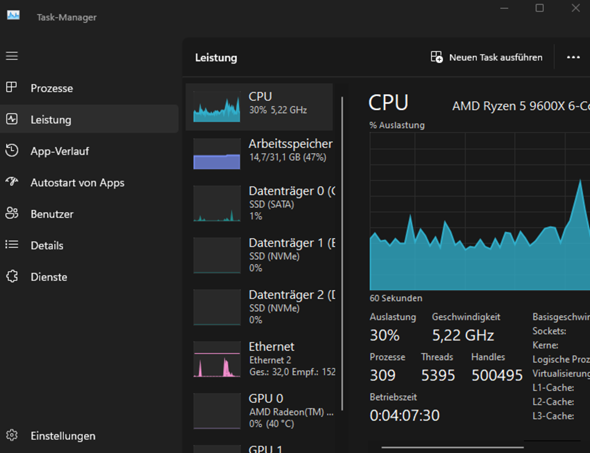Screen dimensions: 590x453
Task: Open the Dienste page
Action: (x=89, y=277)
